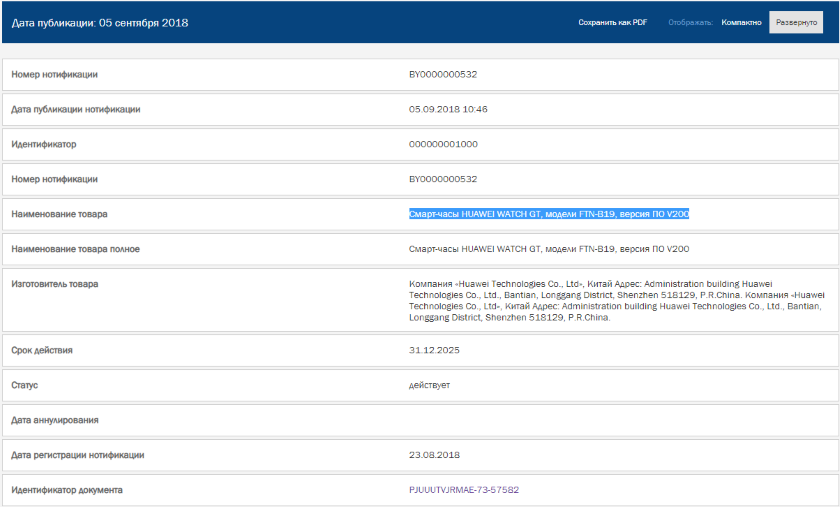The width and height of the screenshot is (840, 507).
Task: Open document link PJUUUTVJRMAE-73-57582
Action: coord(463,490)
